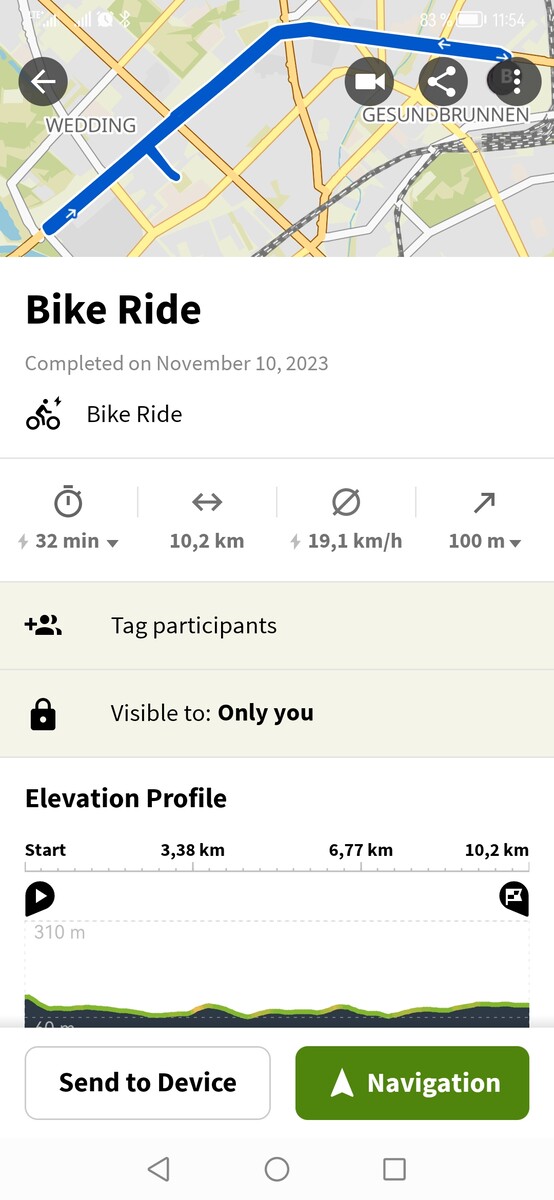Screen dimensions: 554x1200
Task: Open the video camera icon on map
Action: tap(369, 82)
